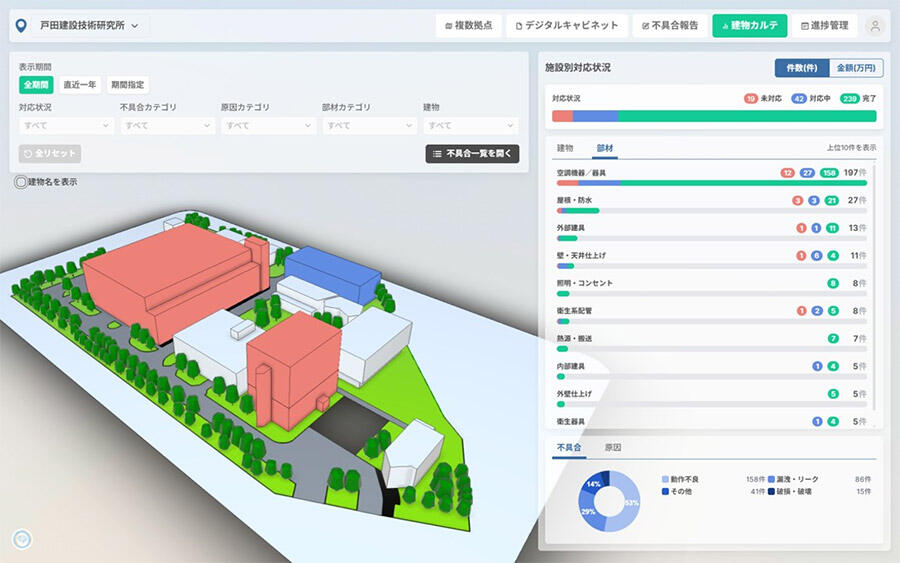Open the 原因カテゴリ filter dropdown
The height and width of the screenshot is (563, 900).
[268, 126]
